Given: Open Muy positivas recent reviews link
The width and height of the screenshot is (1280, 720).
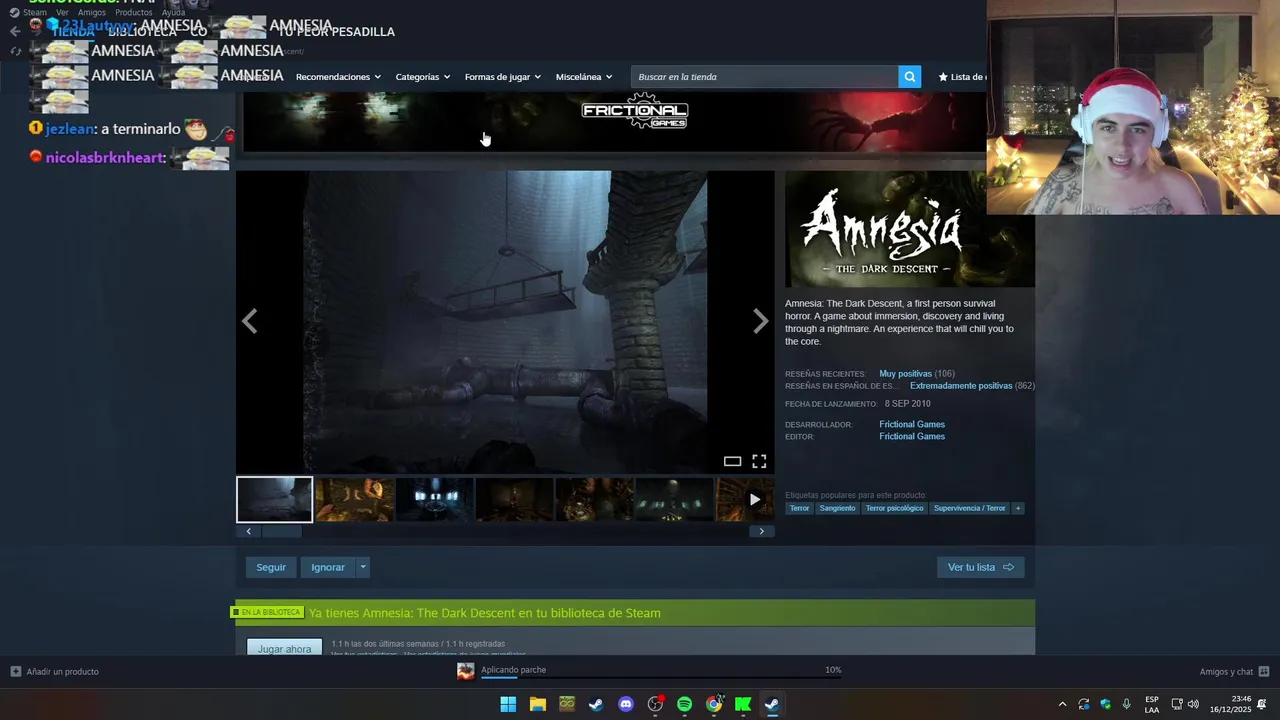Looking at the screenshot, I should [905, 374].
